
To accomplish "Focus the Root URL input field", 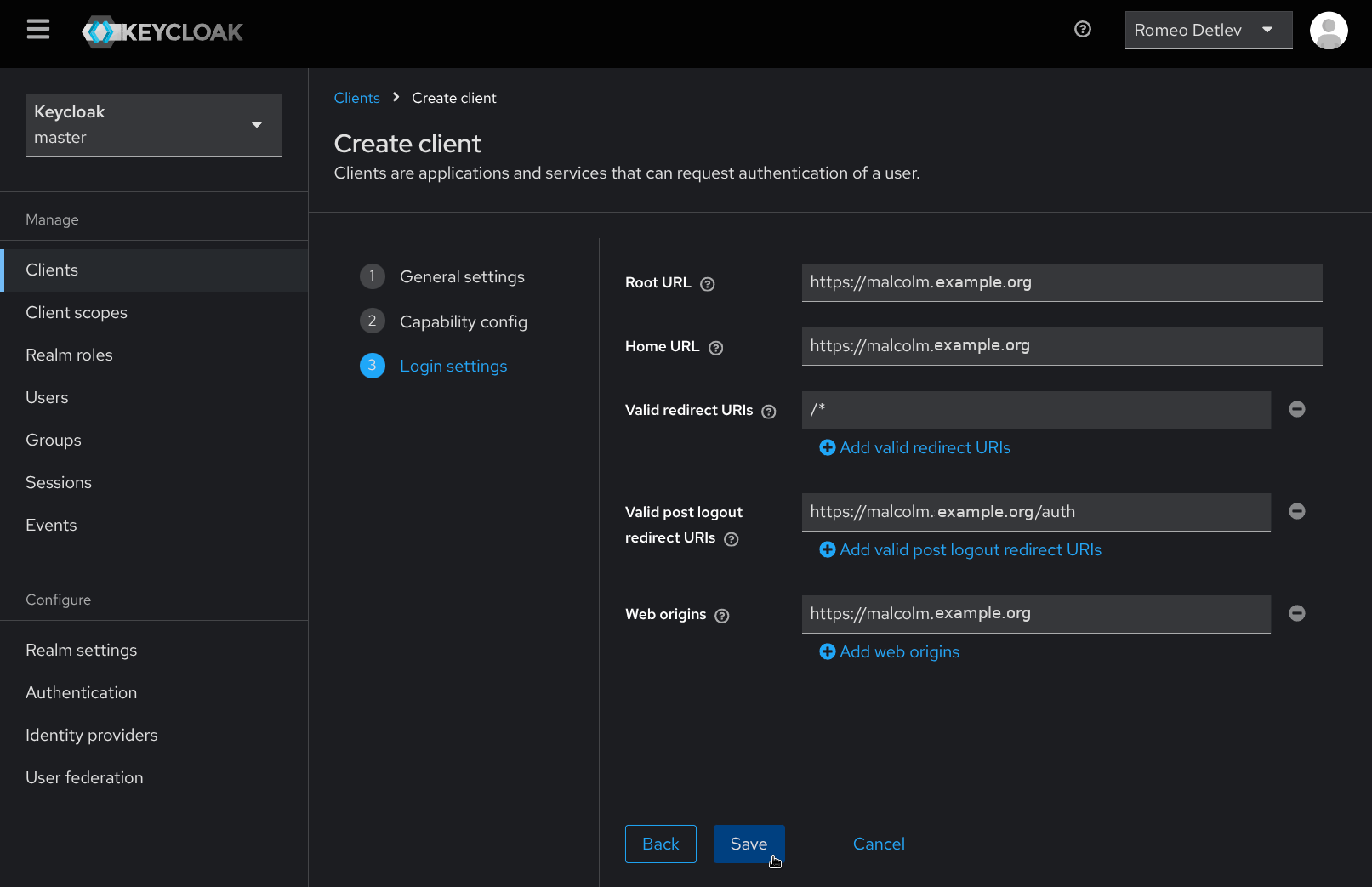I will coord(1062,282).
